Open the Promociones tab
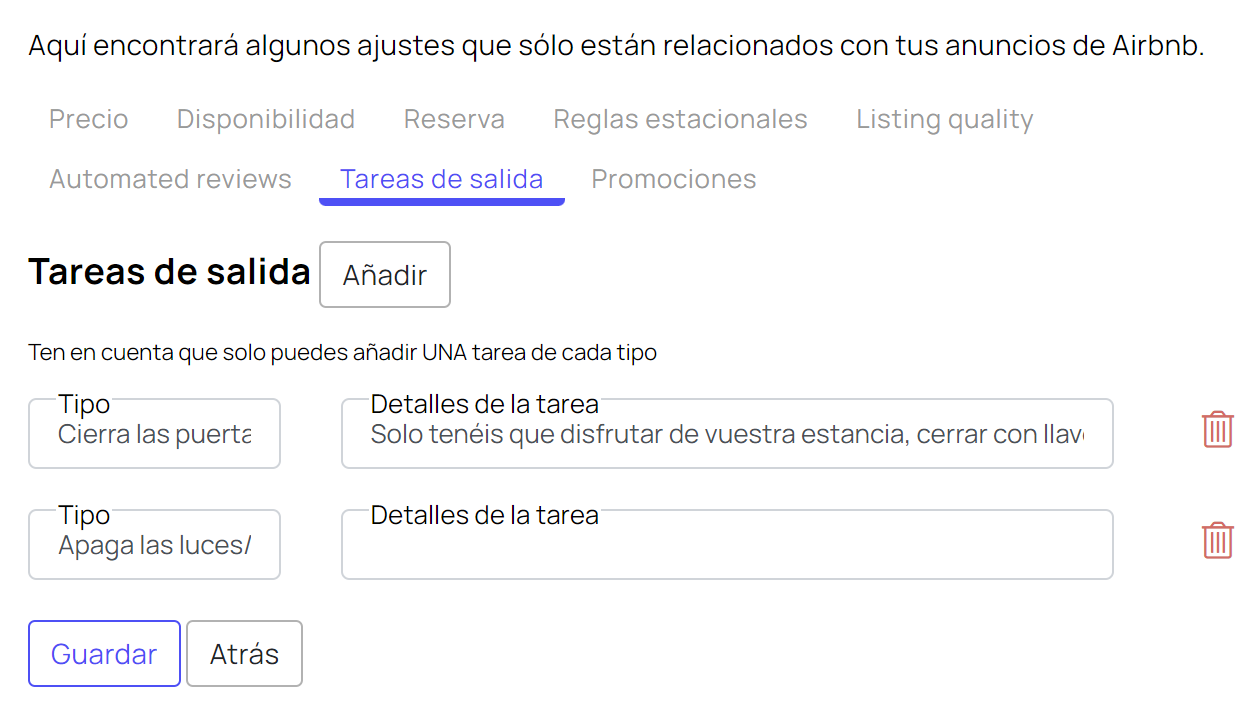The width and height of the screenshot is (1238, 706). [x=674, y=179]
